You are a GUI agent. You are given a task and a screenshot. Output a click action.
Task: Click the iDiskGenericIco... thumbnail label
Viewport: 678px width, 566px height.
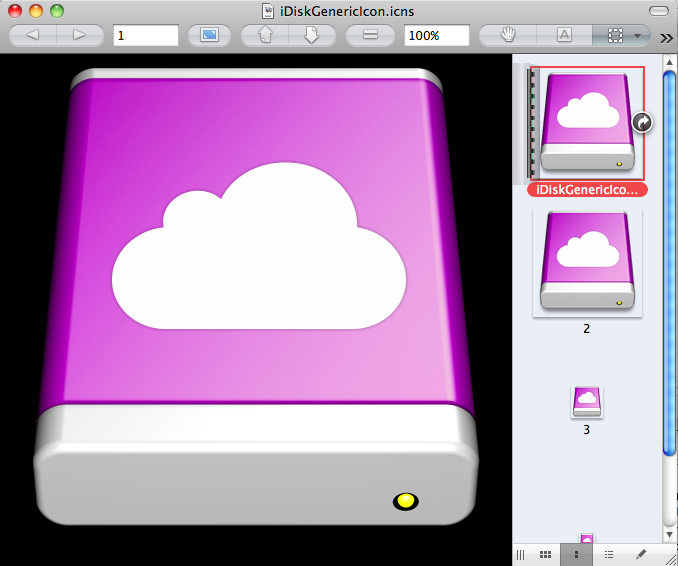click(x=587, y=190)
